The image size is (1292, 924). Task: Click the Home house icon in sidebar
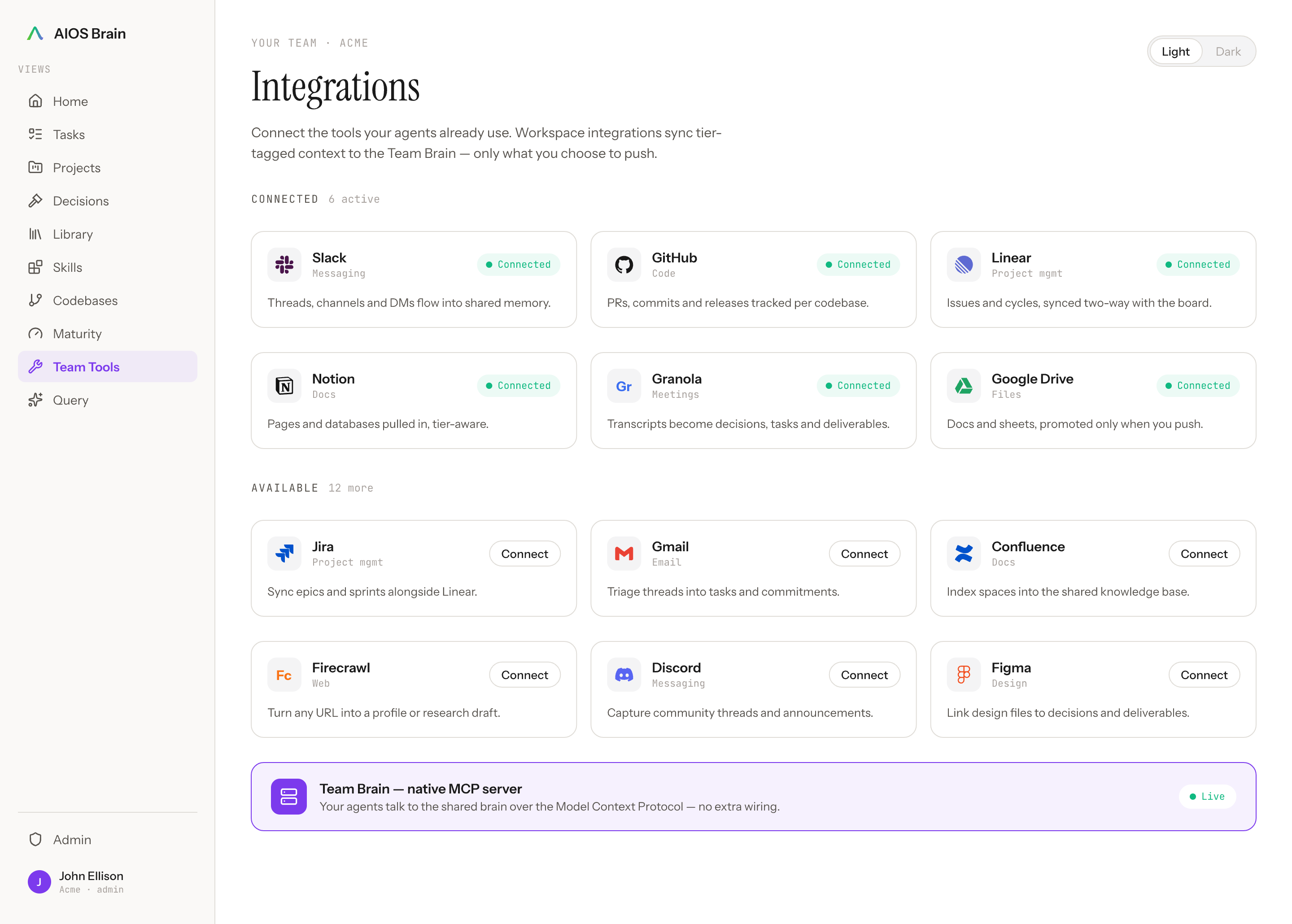(35, 101)
